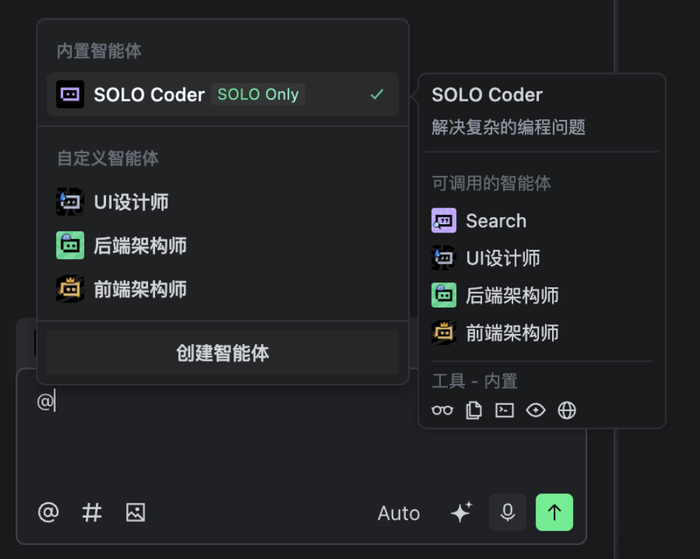The height and width of the screenshot is (559, 700).
Task: Choose 前端架构师 from custom agents list
Action: (x=140, y=290)
